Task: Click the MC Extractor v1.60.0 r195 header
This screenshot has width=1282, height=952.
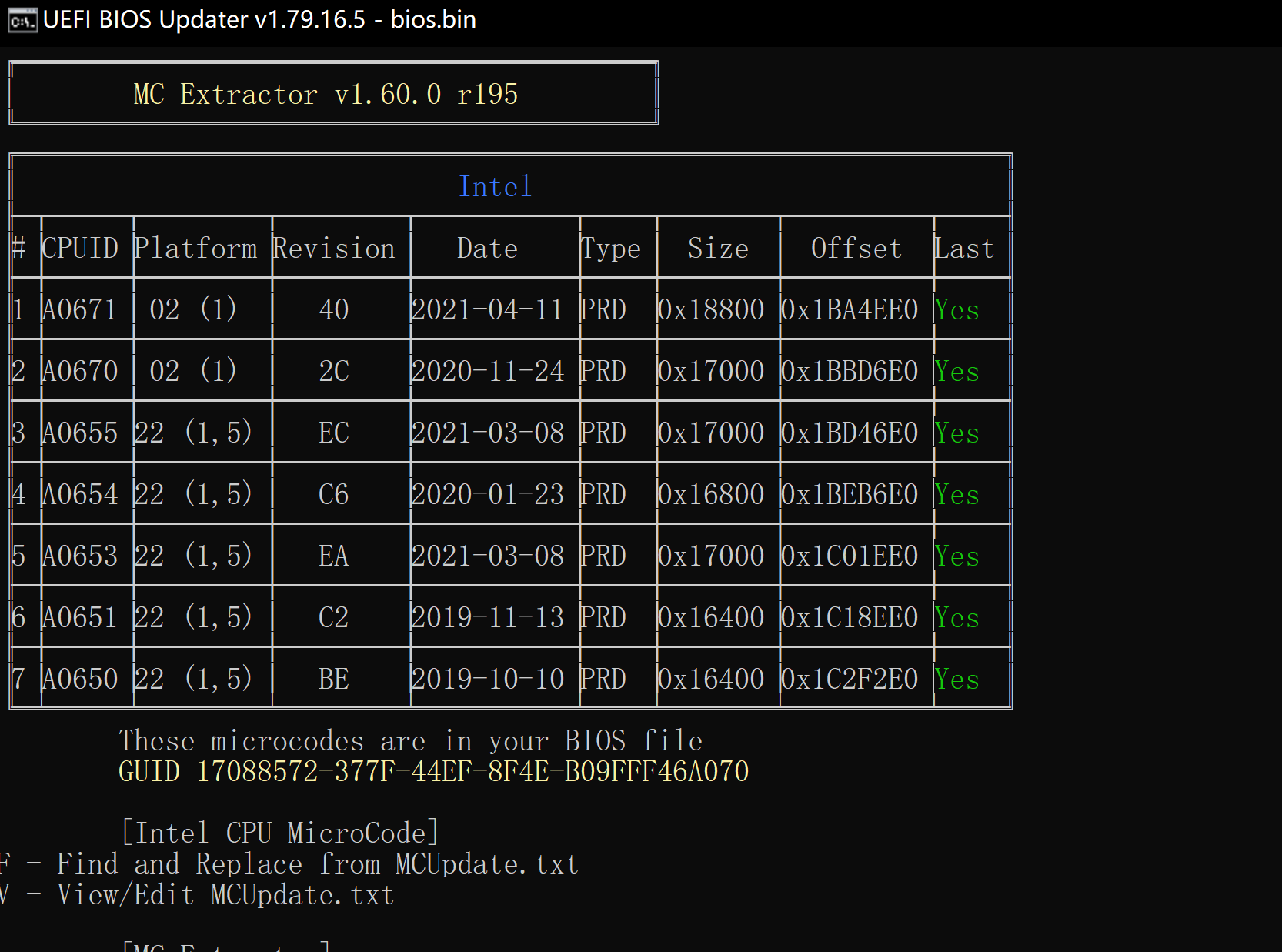Action: click(x=326, y=94)
